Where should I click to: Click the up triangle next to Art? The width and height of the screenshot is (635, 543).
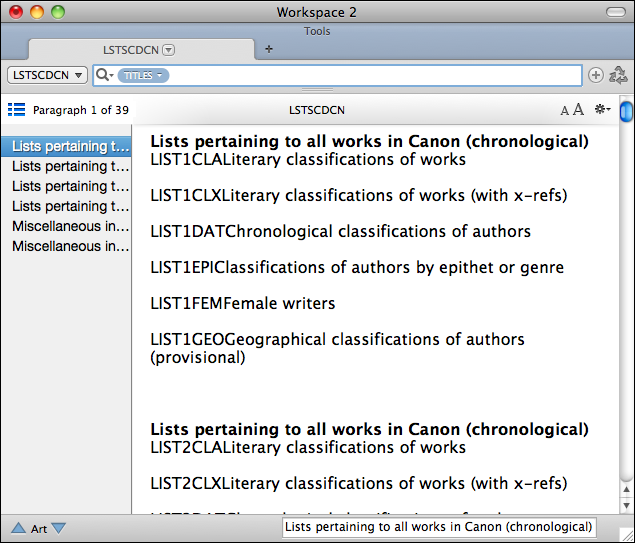(x=18, y=528)
